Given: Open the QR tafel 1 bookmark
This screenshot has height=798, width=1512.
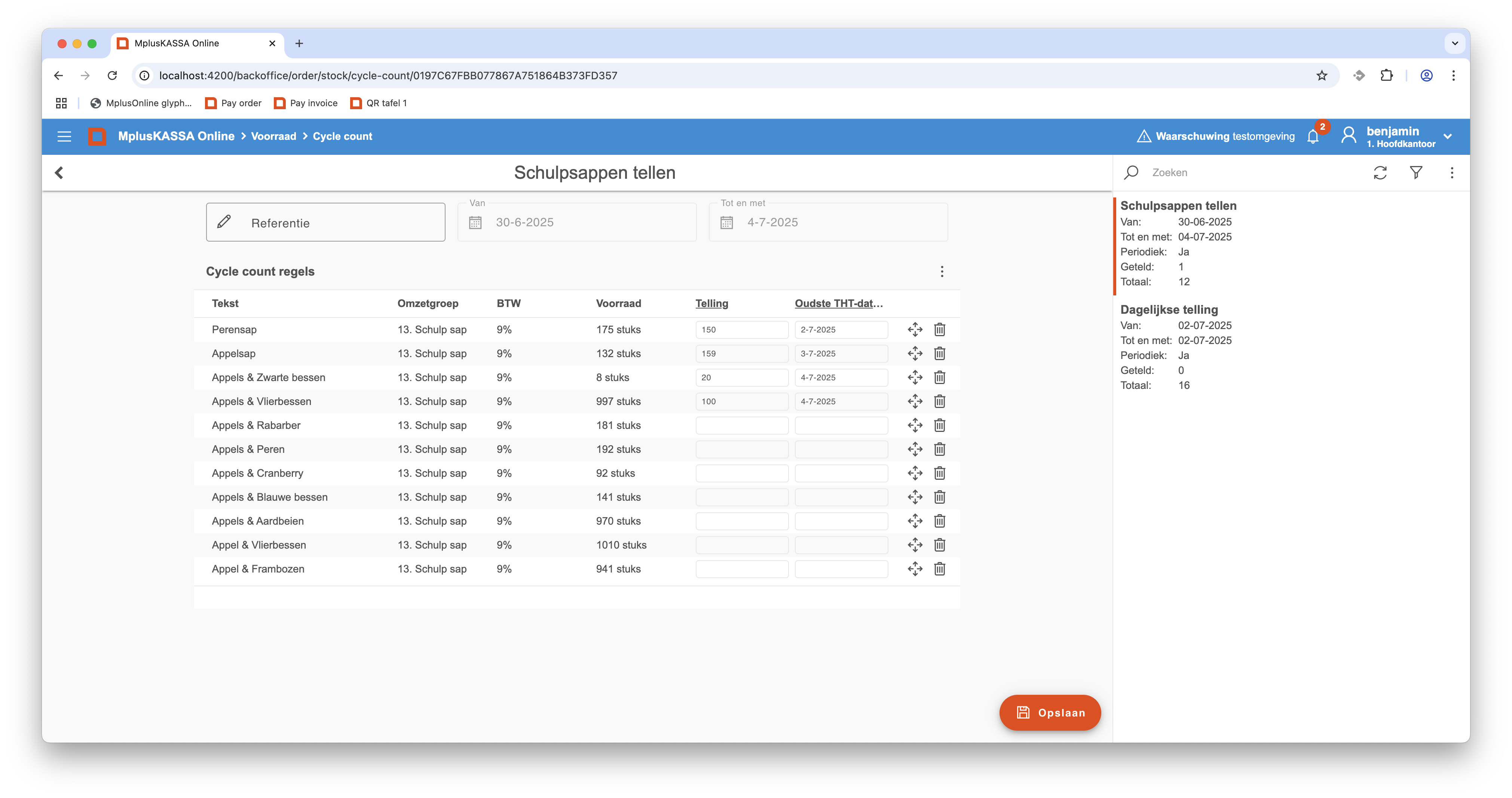Looking at the screenshot, I should click(379, 103).
